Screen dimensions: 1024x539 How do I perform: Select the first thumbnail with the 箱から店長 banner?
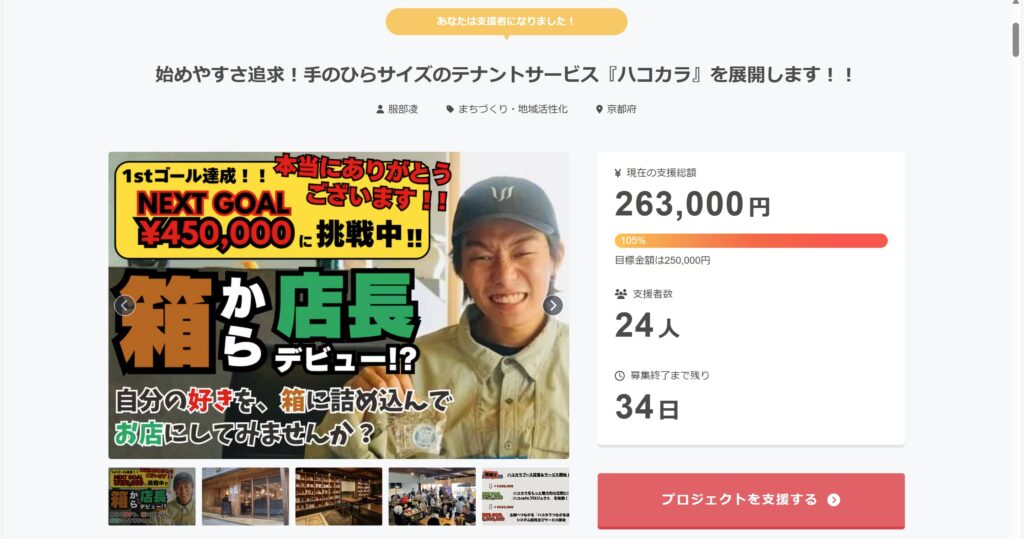point(152,497)
